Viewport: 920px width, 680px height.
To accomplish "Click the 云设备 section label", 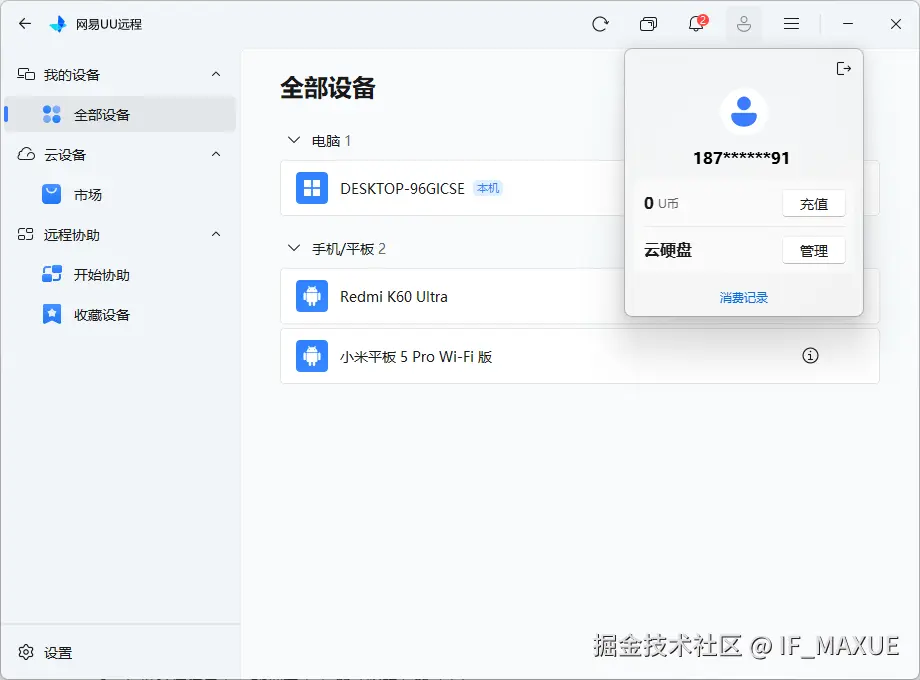I will (65, 155).
